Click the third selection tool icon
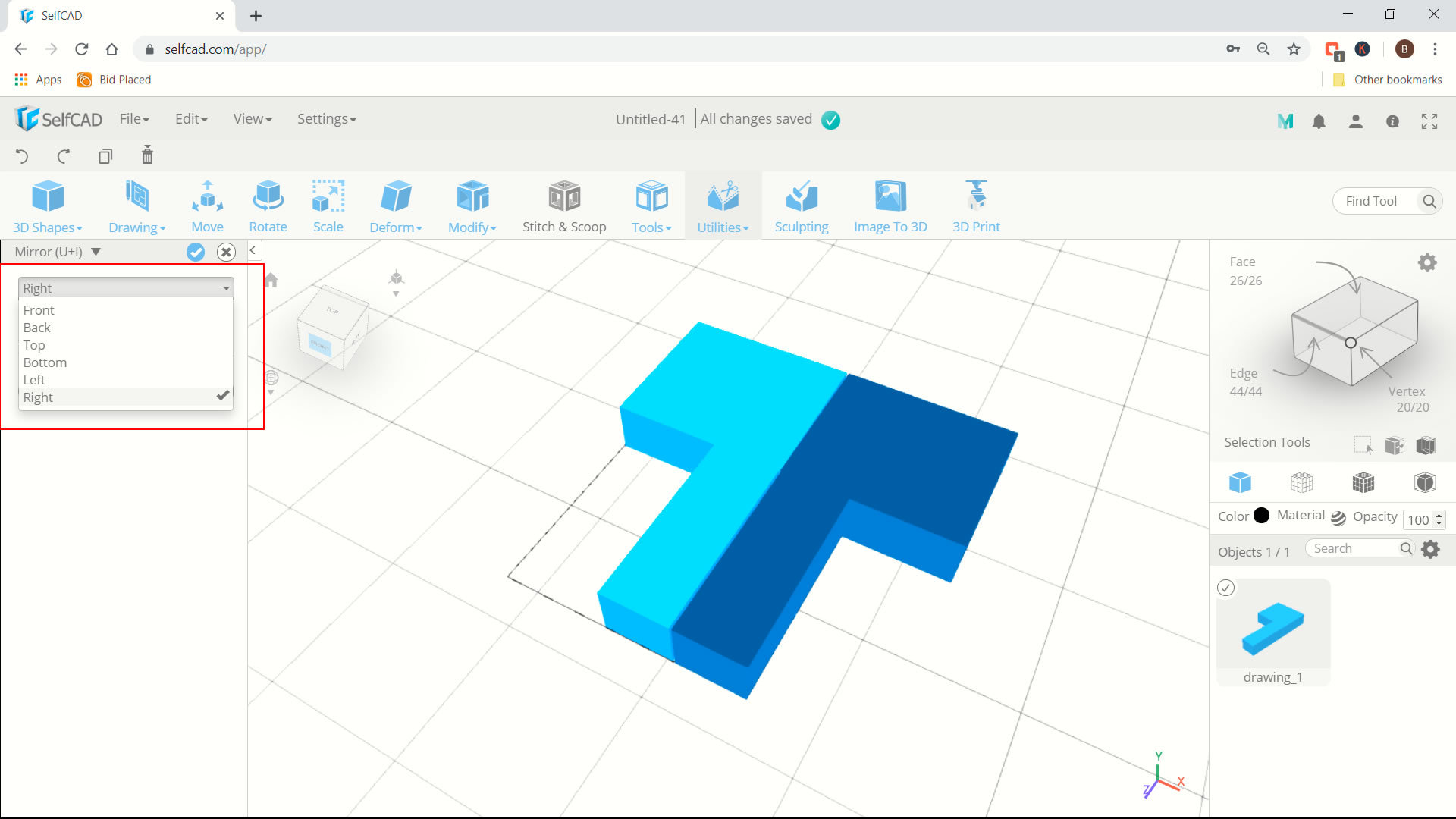This screenshot has width=1456, height=819. pyautogui.click(x=1426, y=444)
